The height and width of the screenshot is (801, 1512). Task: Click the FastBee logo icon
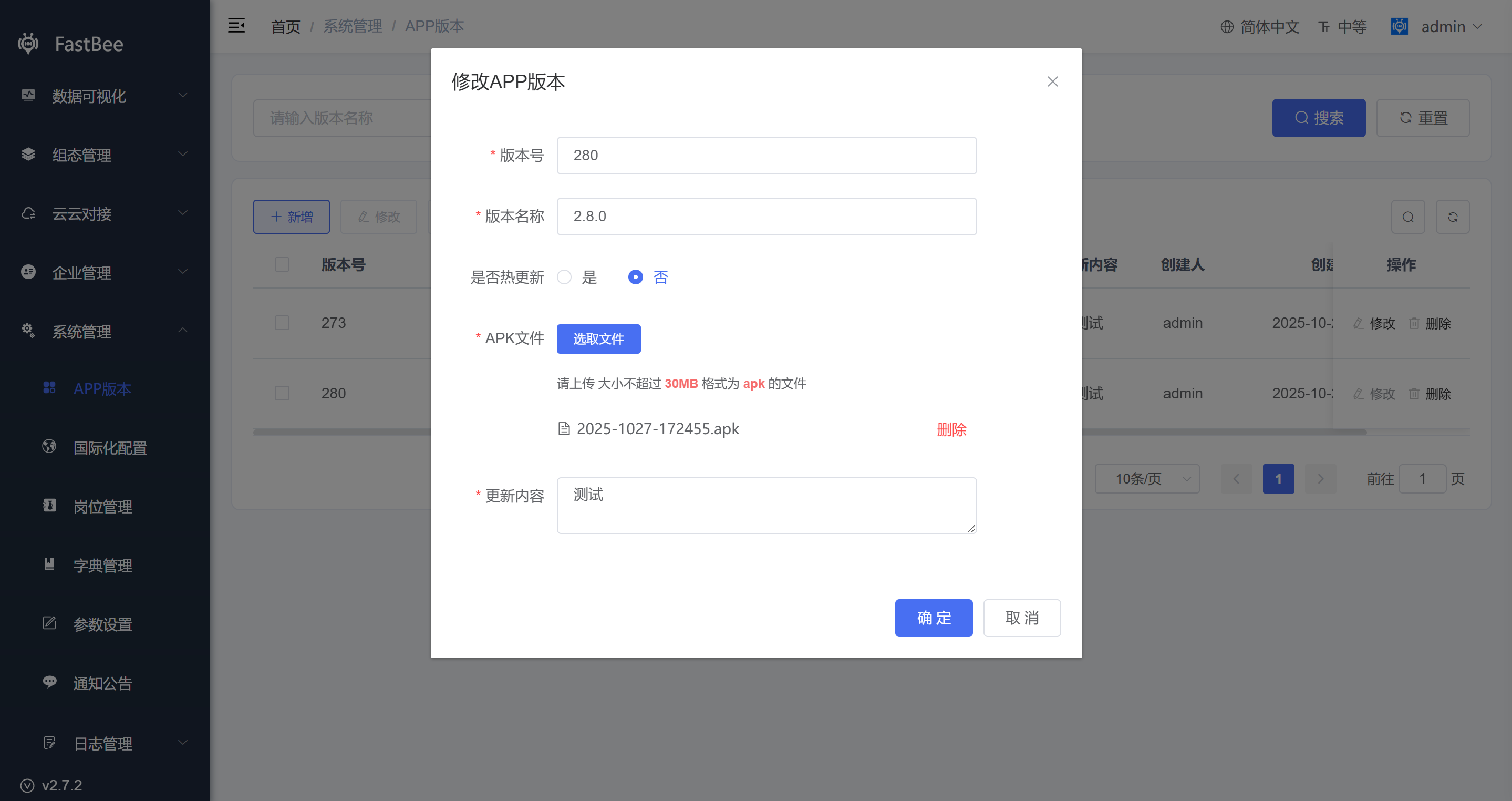click(x=28, y=44)
